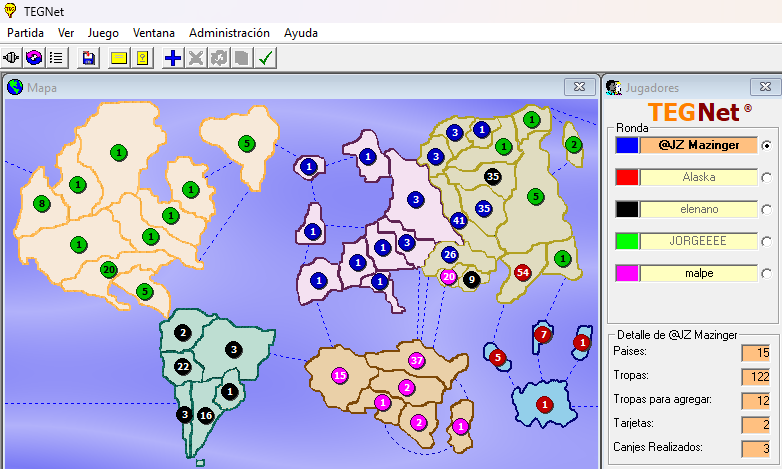
Task: Click the Tropas value field showing 122
Action: click(x=756, y=377)
